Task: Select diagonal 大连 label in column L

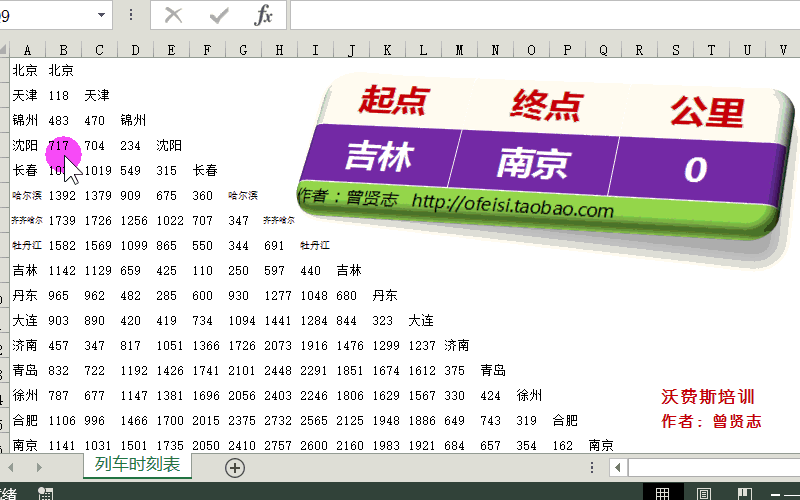Action: (423, 320)
